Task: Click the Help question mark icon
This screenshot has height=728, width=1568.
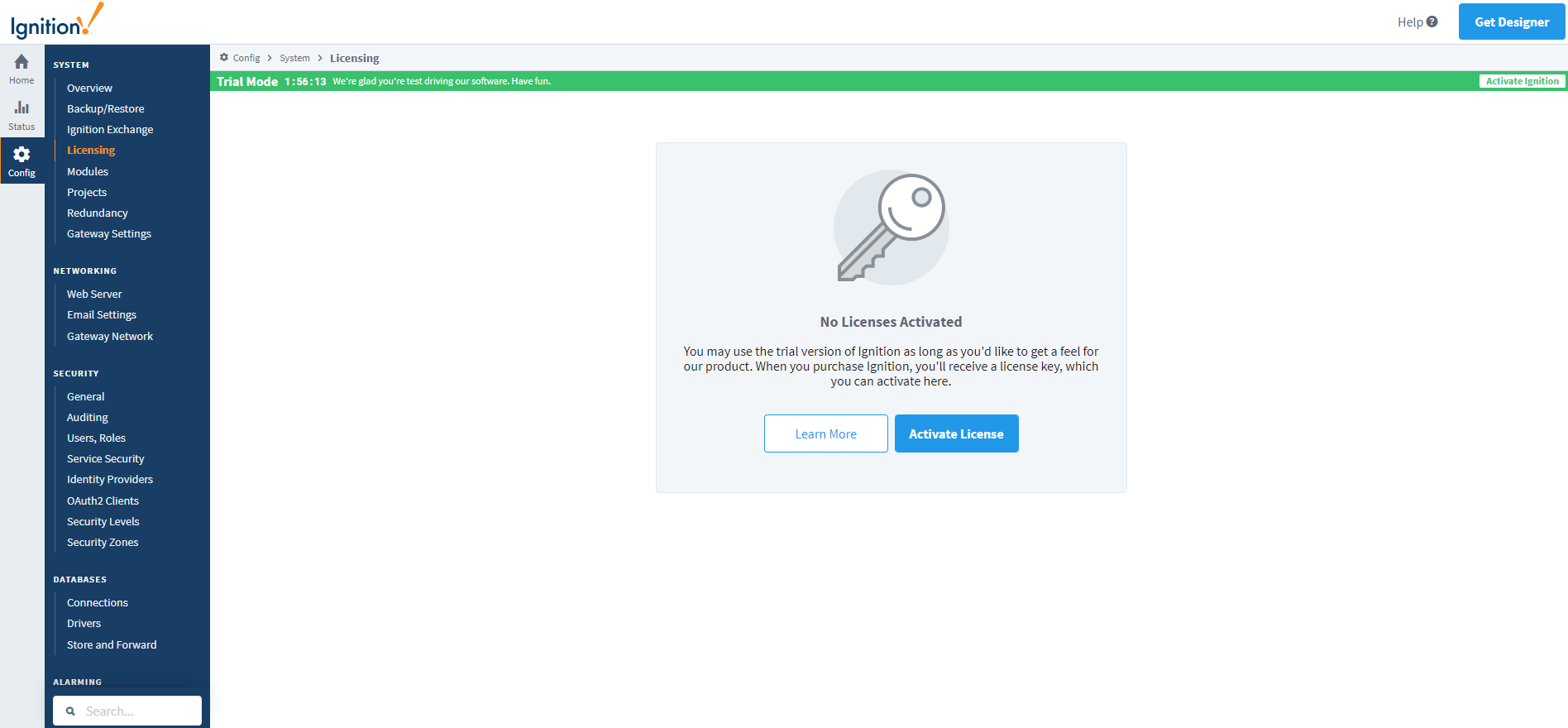Action: (x=1432, y=22)
